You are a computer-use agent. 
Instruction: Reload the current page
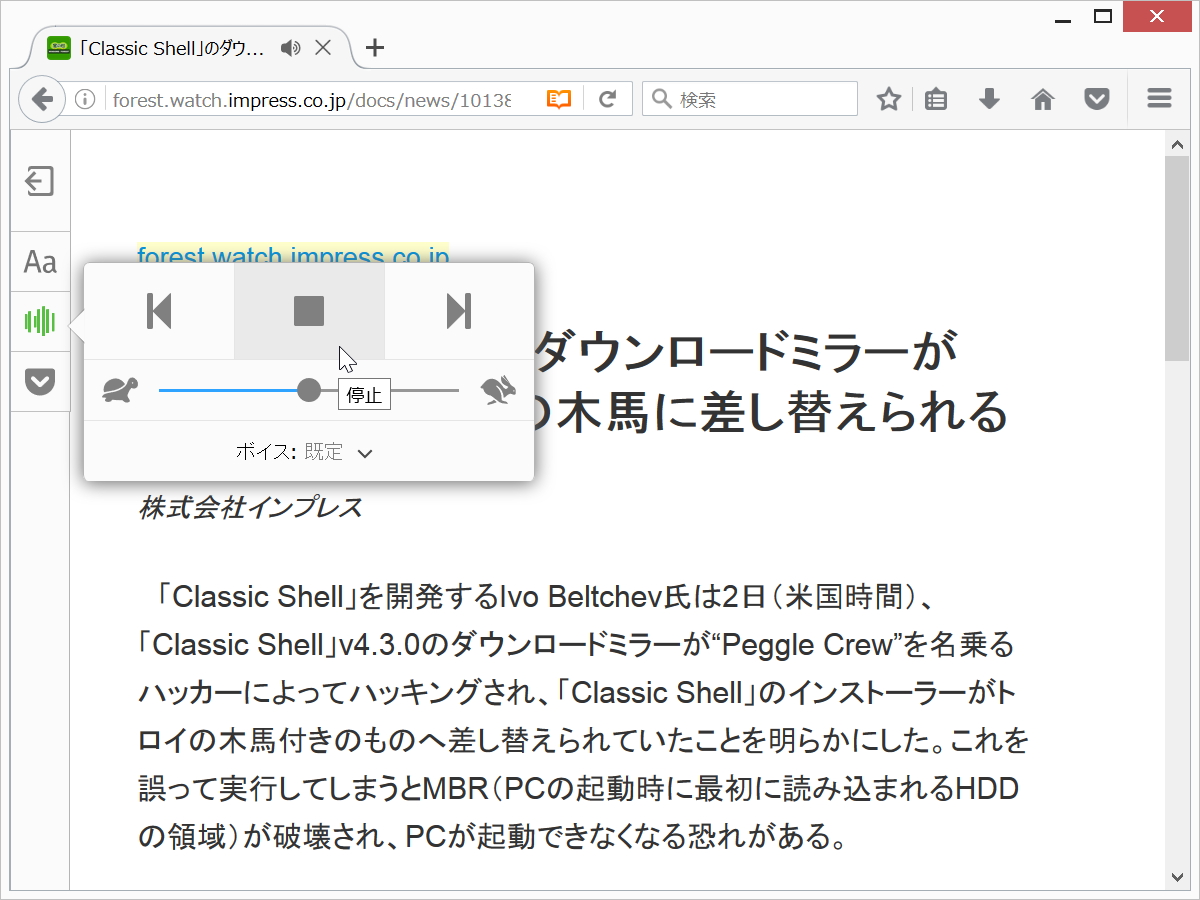coord(608,98)
